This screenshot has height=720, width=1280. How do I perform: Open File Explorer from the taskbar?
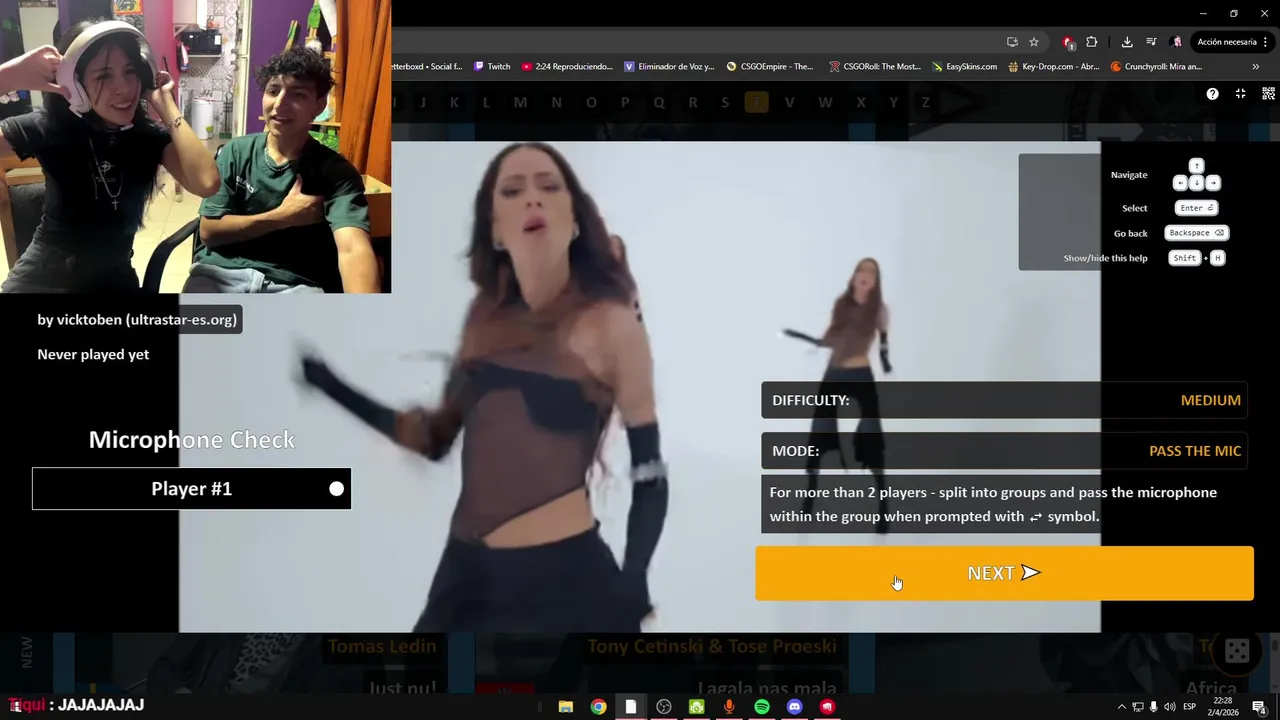565,707
